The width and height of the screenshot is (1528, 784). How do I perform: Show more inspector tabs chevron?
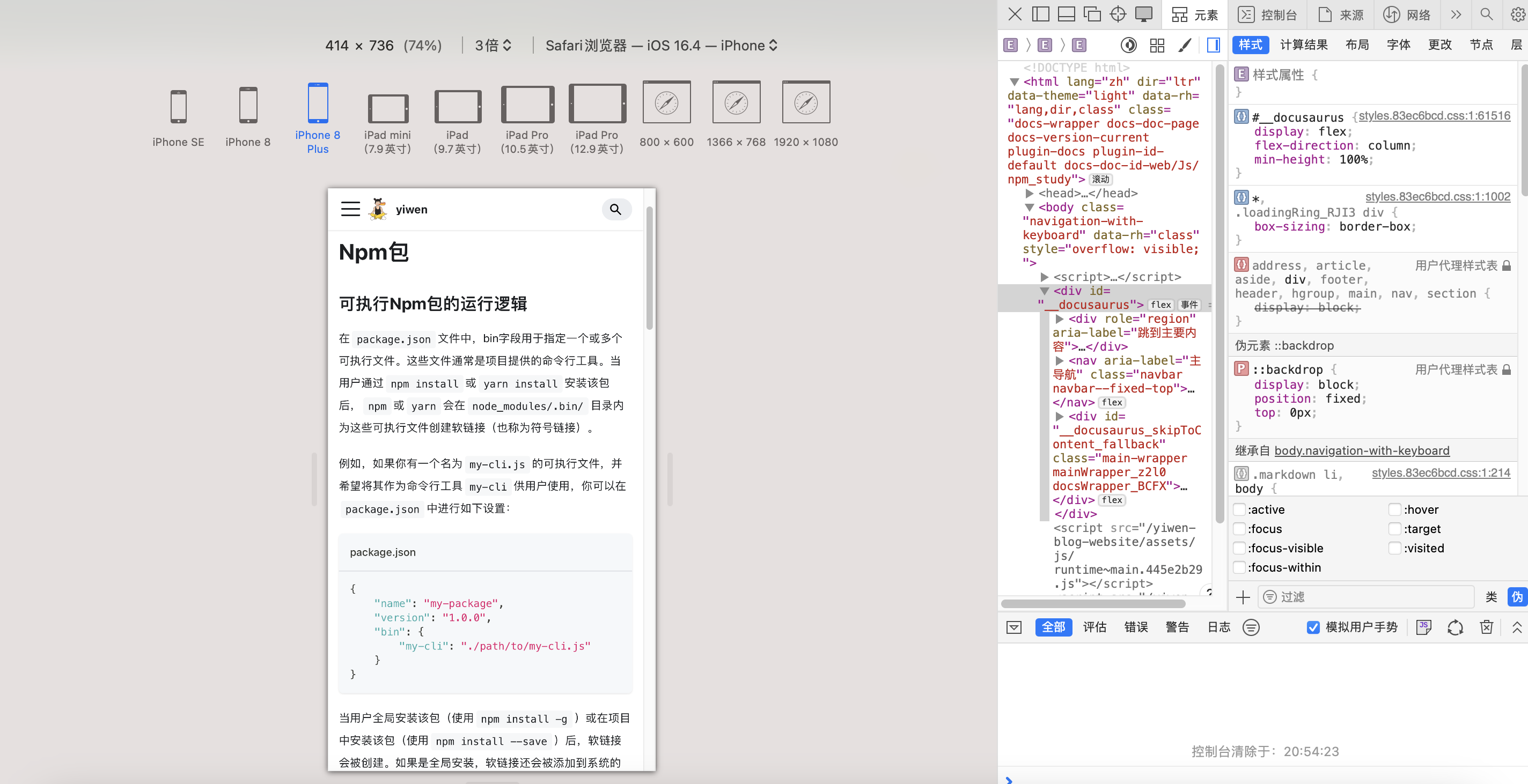pos(1456,14)
